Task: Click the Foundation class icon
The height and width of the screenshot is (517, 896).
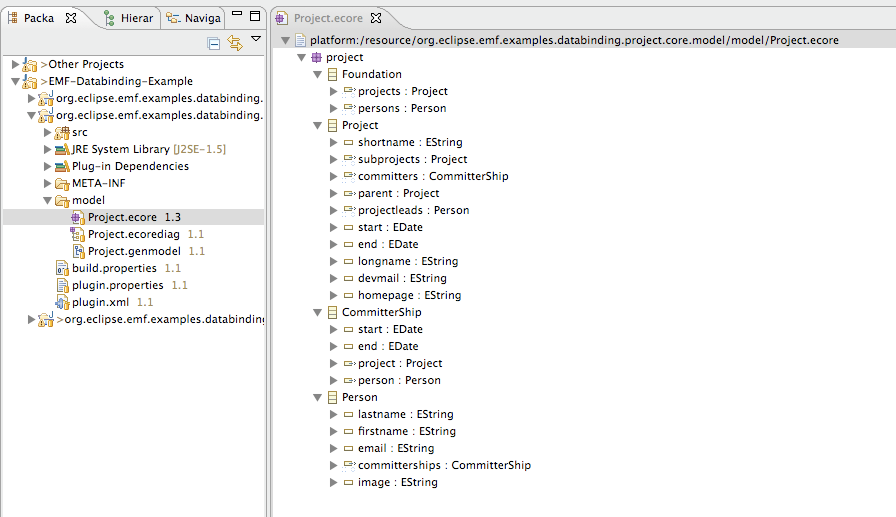Action: [332, 74]
